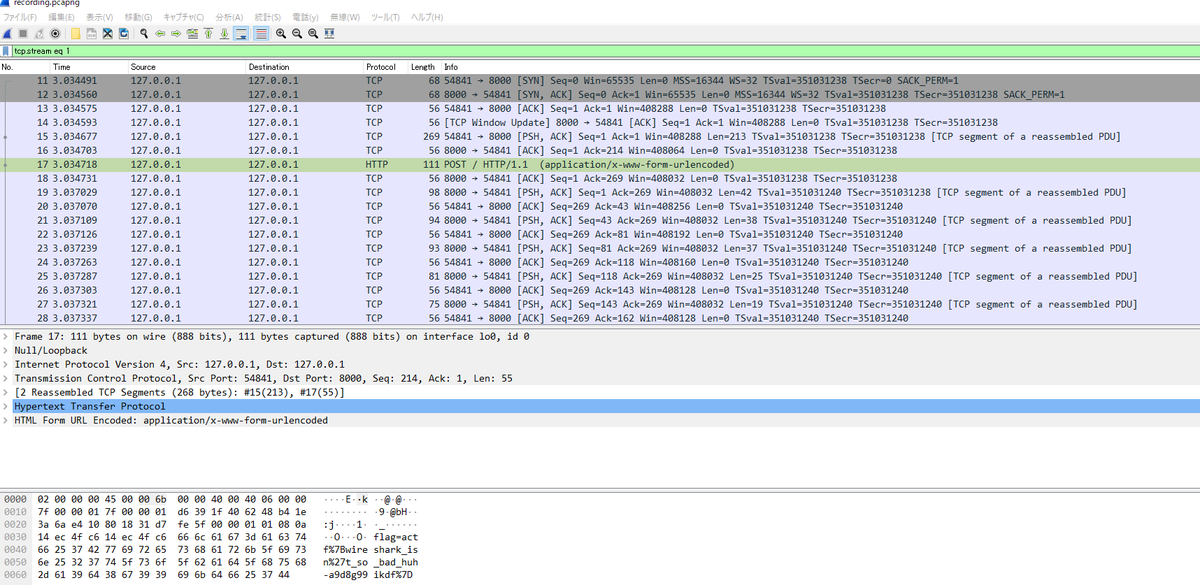
Task: Find a packet with magnifier icon
Action: pos(144,34)
